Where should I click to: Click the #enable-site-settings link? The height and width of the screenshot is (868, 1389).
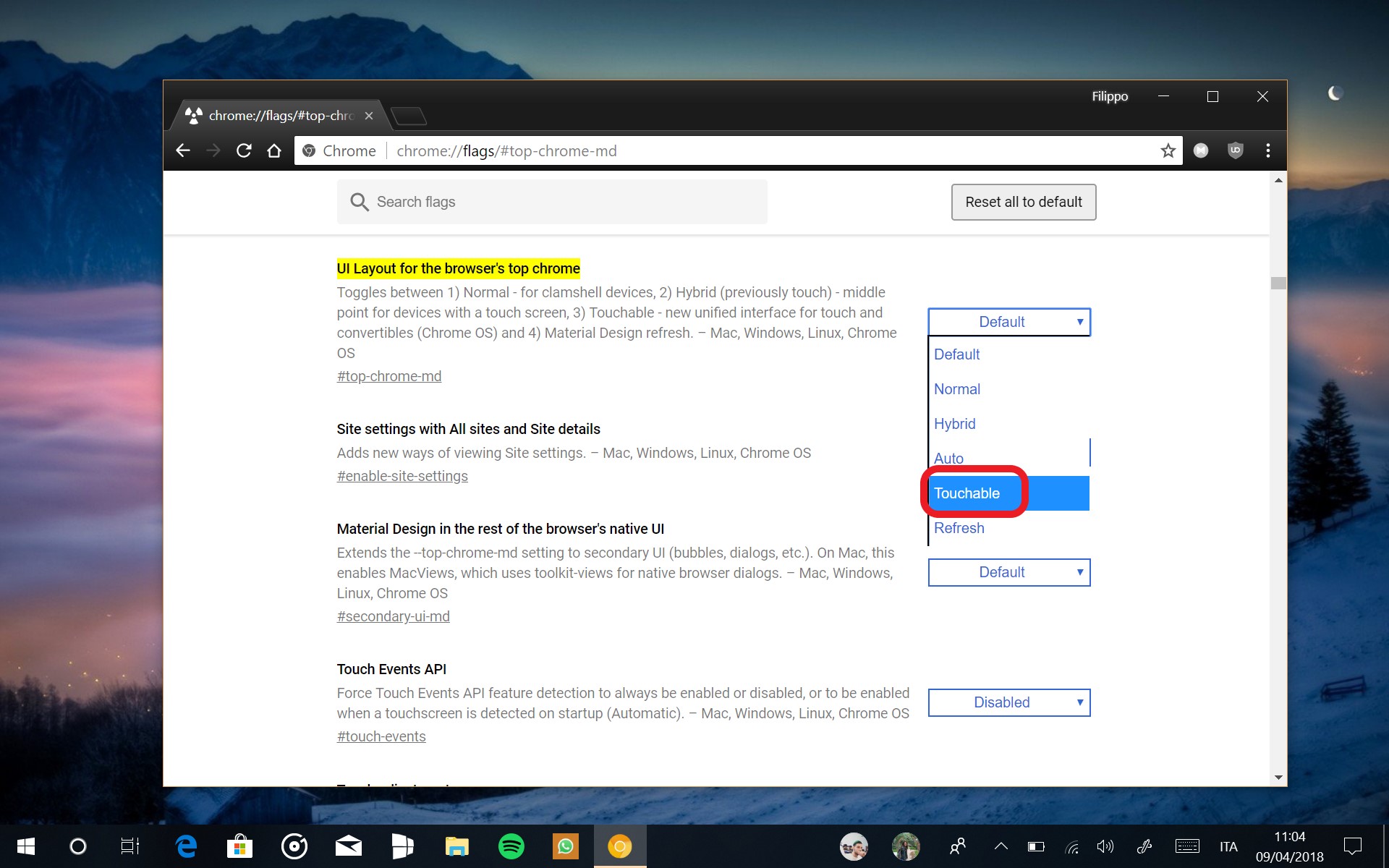tap(402, 475)
